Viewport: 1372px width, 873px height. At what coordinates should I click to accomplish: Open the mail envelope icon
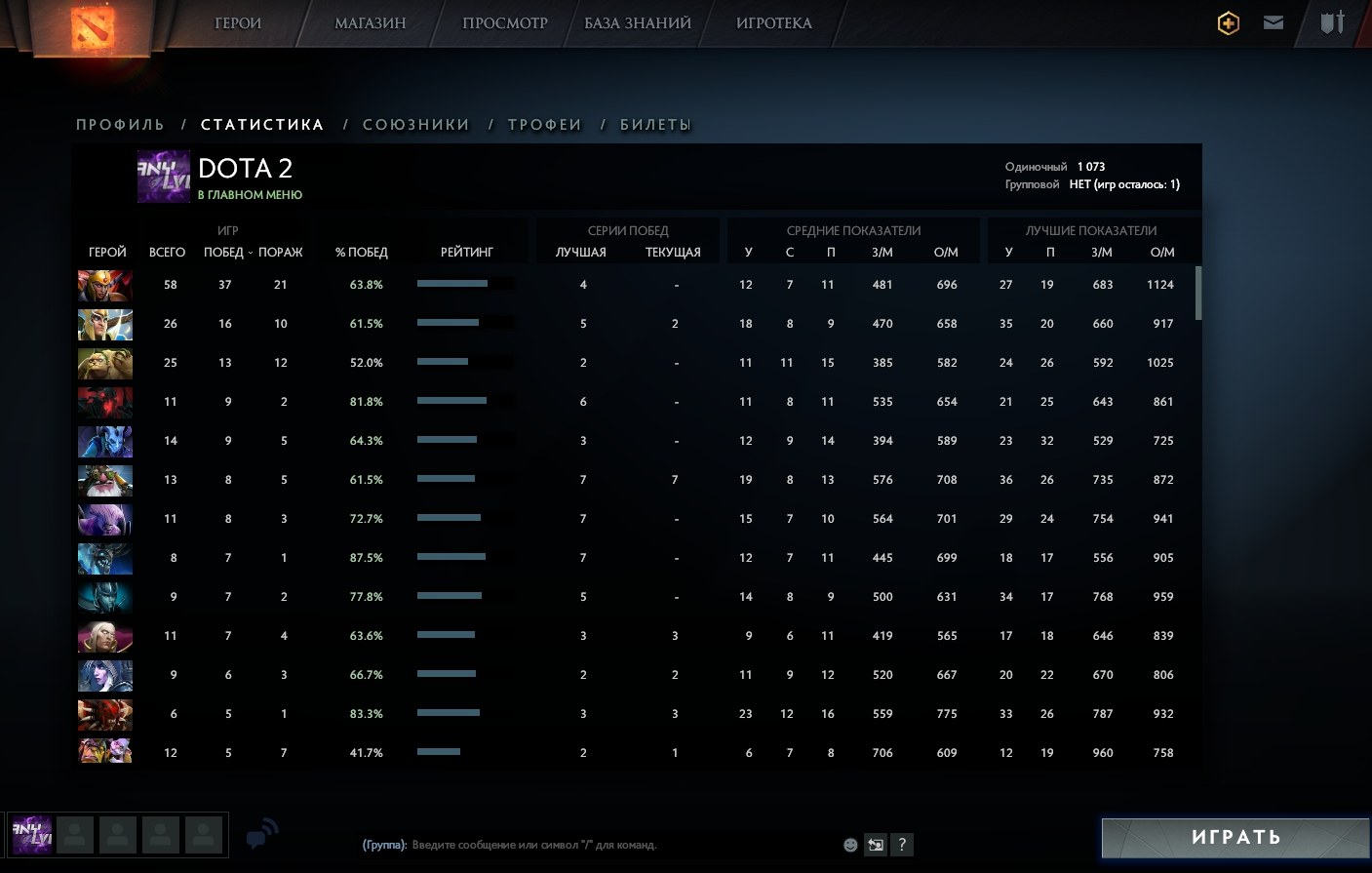click(x=1274, y=22)
